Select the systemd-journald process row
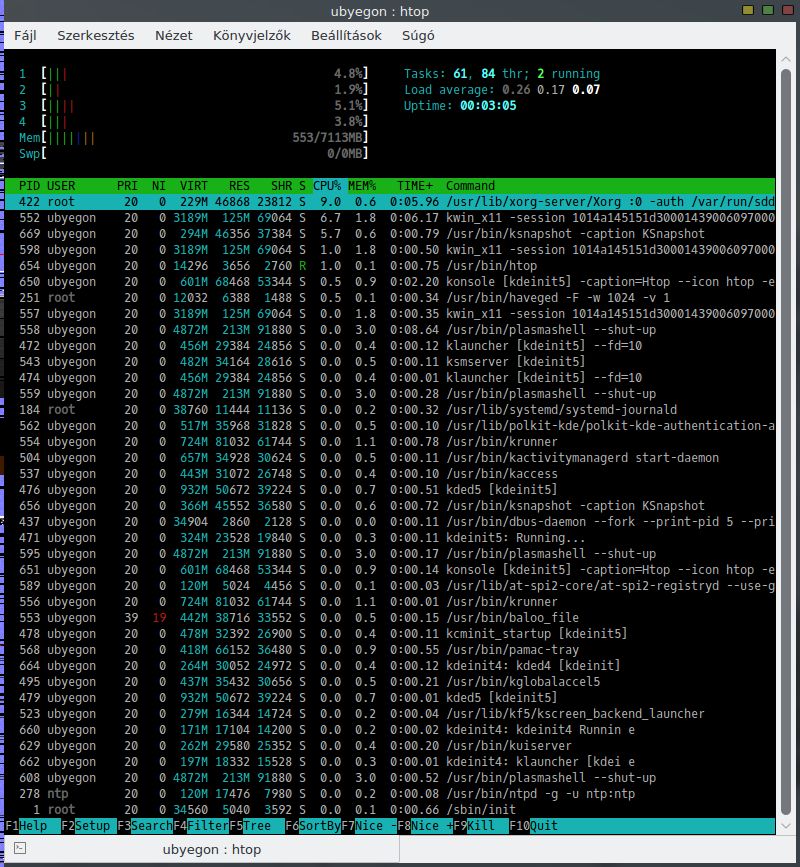The width and height of the screenshot is (800, 867). (390, 410)
